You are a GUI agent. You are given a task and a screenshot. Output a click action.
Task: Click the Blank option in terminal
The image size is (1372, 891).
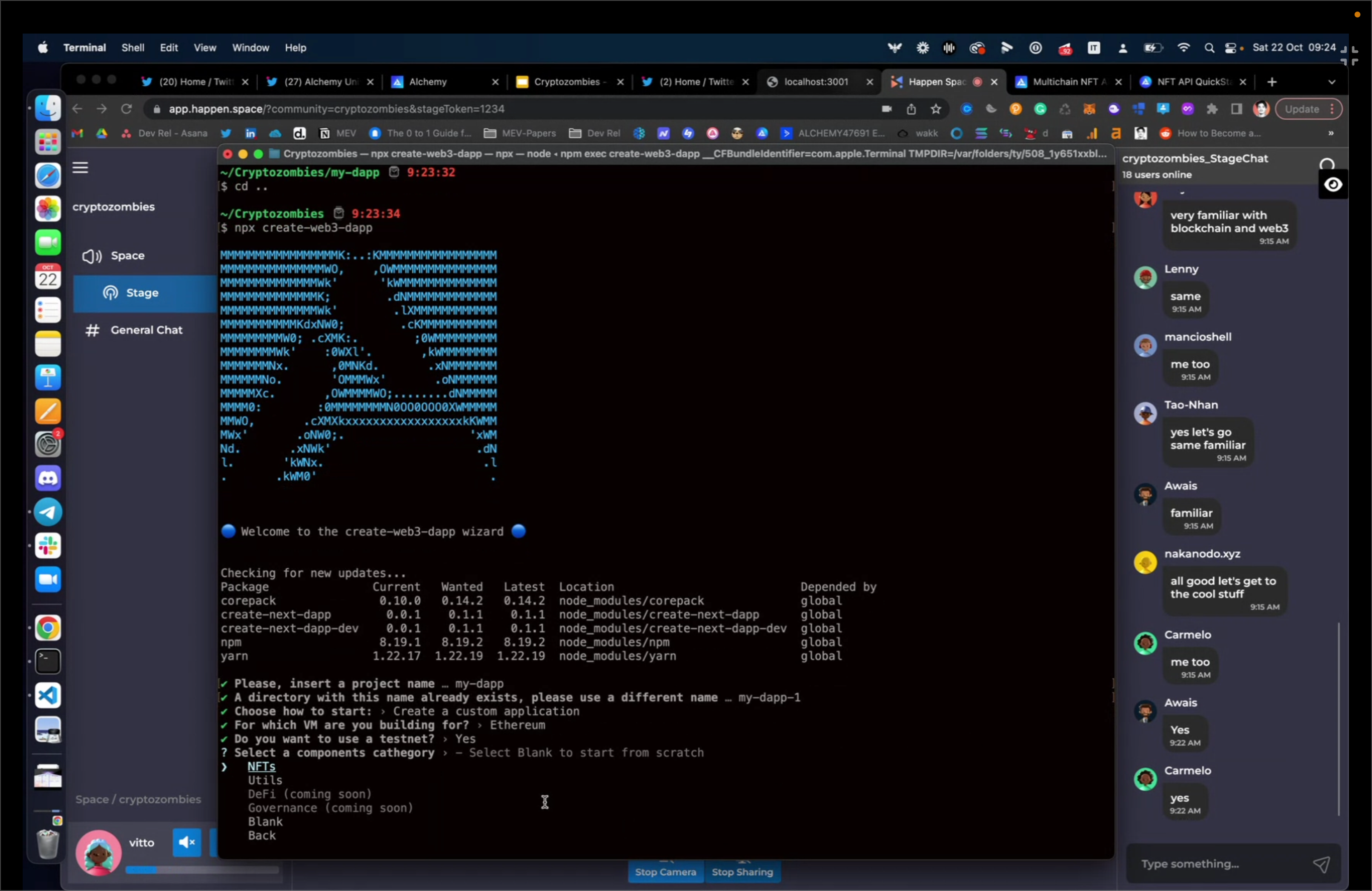pyautogui.click(x=265, y=822)
